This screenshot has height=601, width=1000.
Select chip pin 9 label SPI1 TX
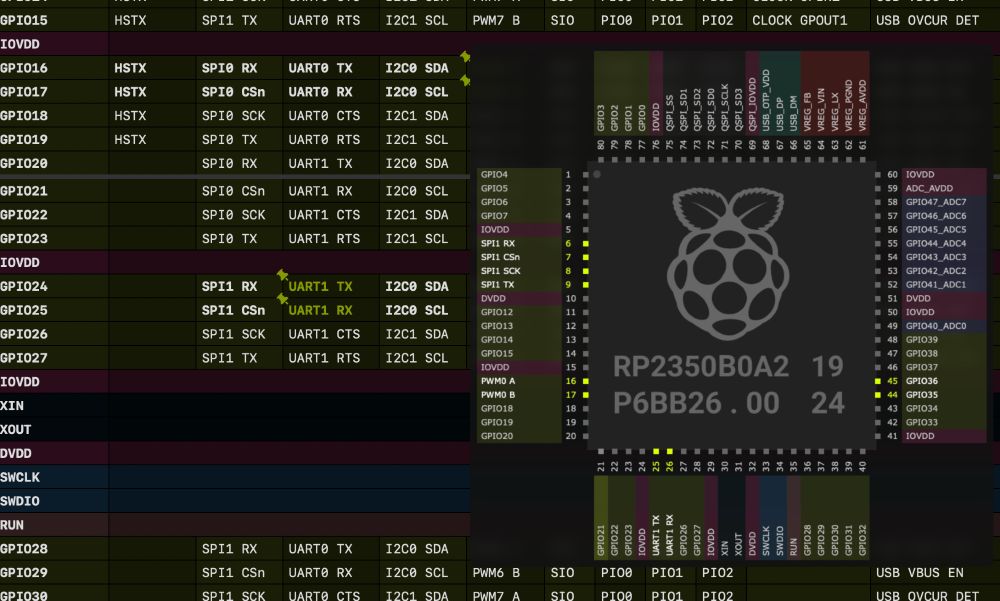(x=497, y=285)
